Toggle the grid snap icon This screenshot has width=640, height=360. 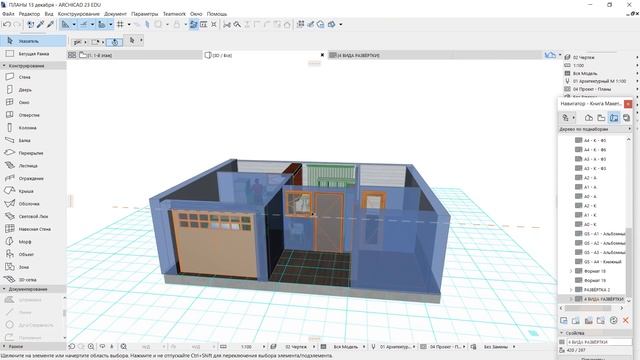(120, 24)
